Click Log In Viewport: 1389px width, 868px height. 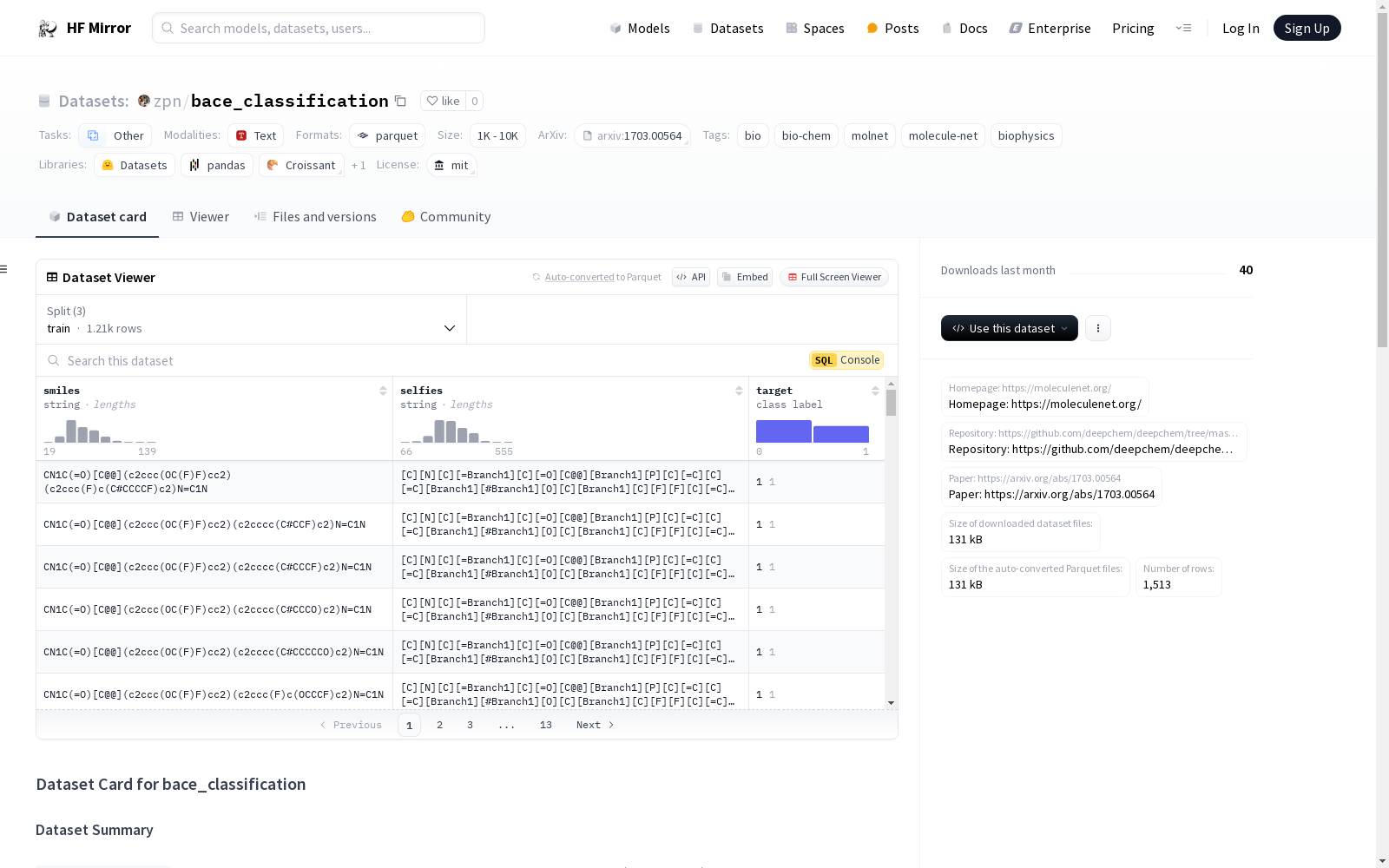(x=1241, y=29)
